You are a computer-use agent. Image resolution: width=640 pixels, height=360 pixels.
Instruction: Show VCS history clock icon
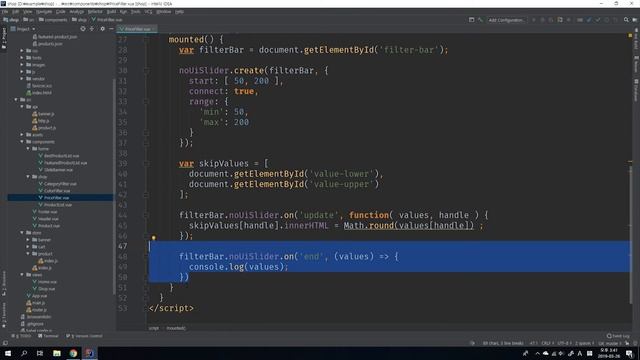pyautogui.click(x=607, y=20)
